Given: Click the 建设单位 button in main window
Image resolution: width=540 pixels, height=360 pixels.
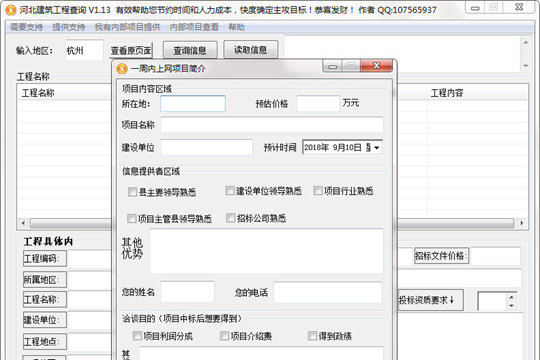Looking at the screenshot, I should coord(45,320).
